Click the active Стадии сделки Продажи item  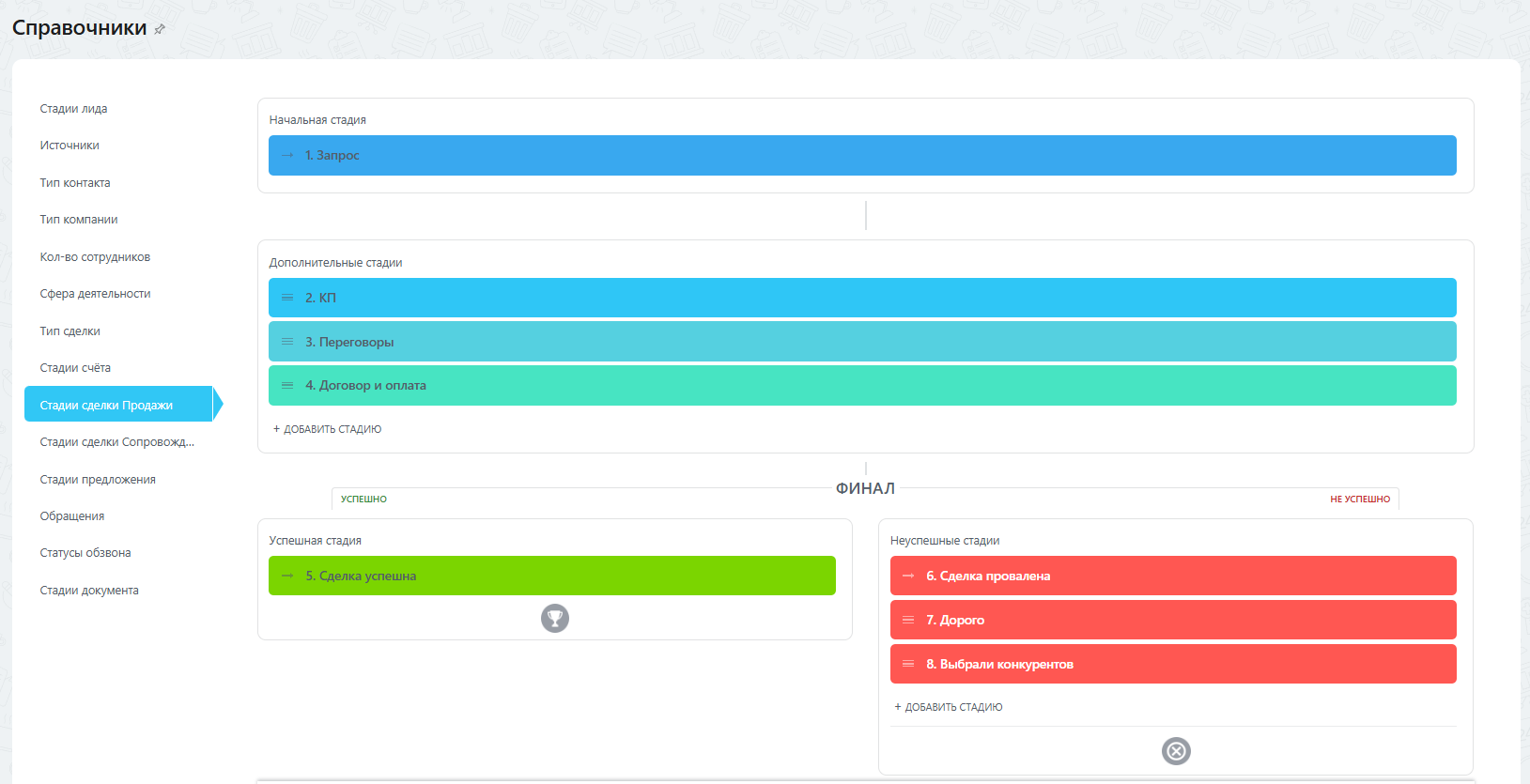(118, 404)
